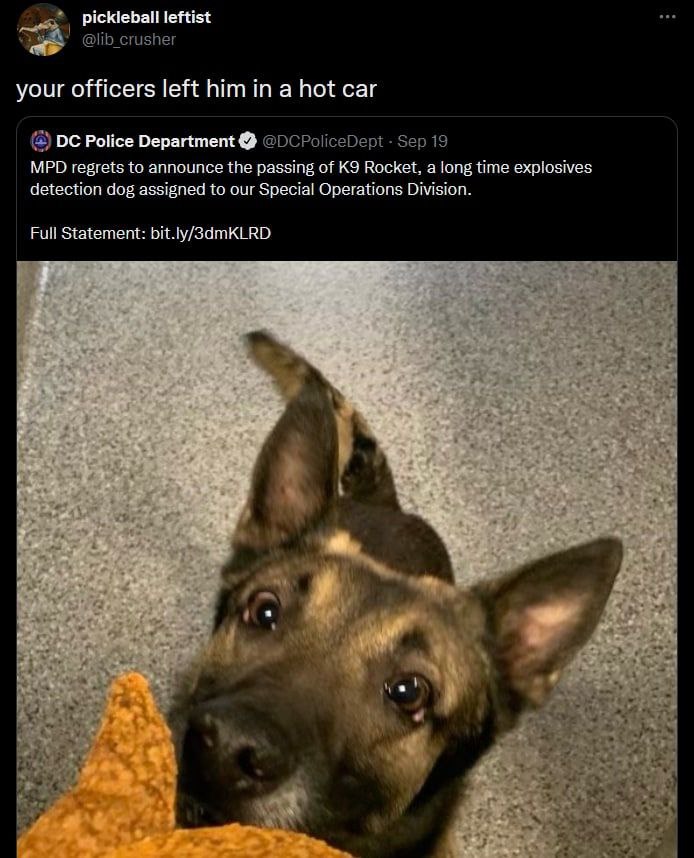The height and width of the screenshot is (858, 694).
Task: Open the dog photo in the quoted tweet
Action: coord(347,559)
